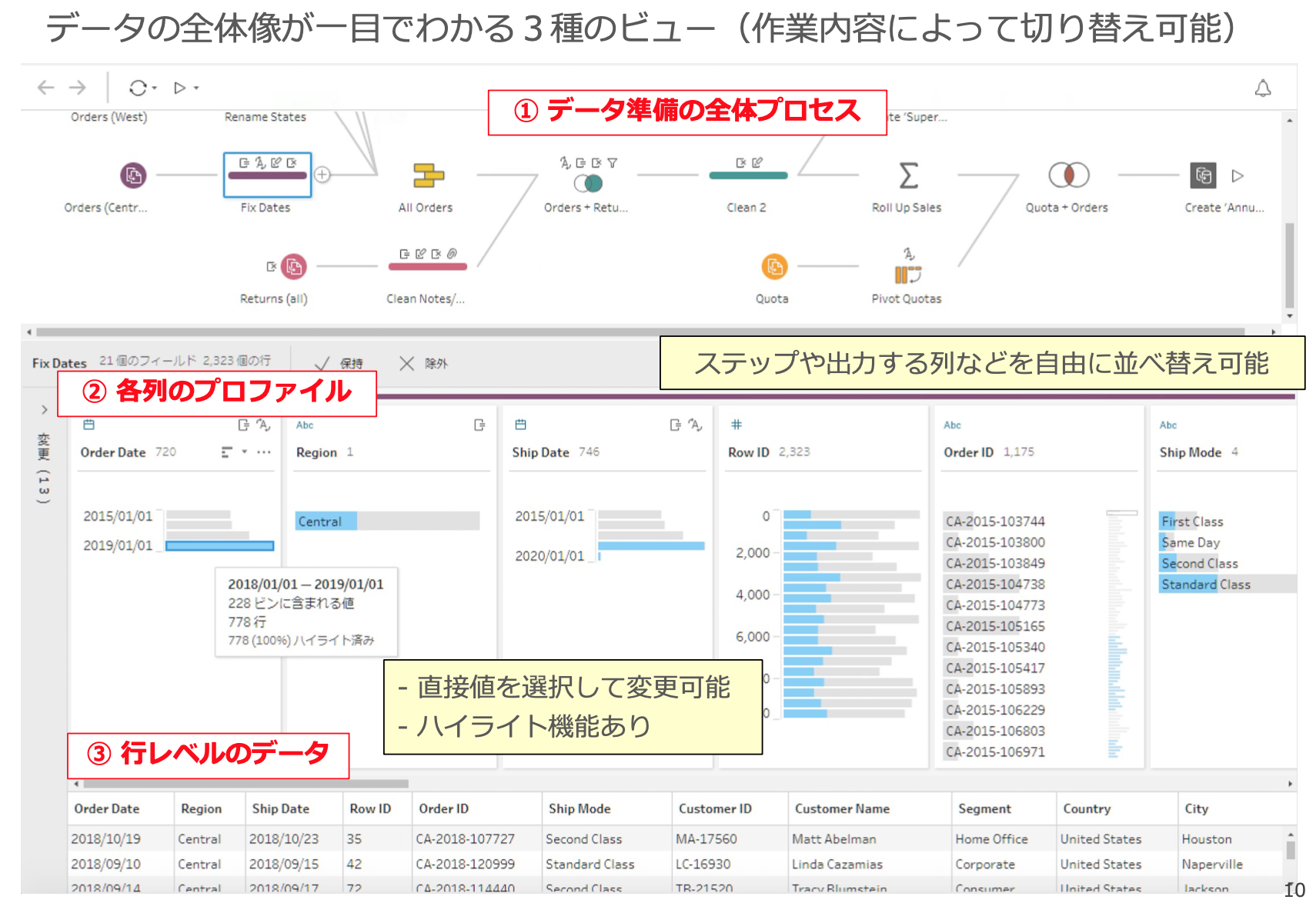Image resolution: width=1316 pixels, height=903 pixels.
Task: Click the Segment column header
Action: tap(985, 809)
